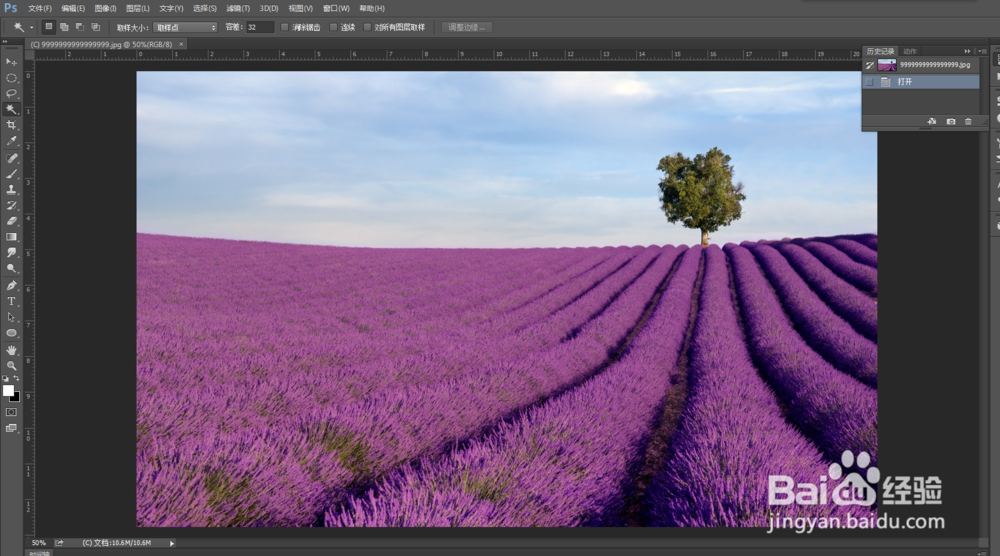The width and height of the screenshot is (1000, 556).
Task: Select the Path Selection tool
Action: (x=11, y=317)
